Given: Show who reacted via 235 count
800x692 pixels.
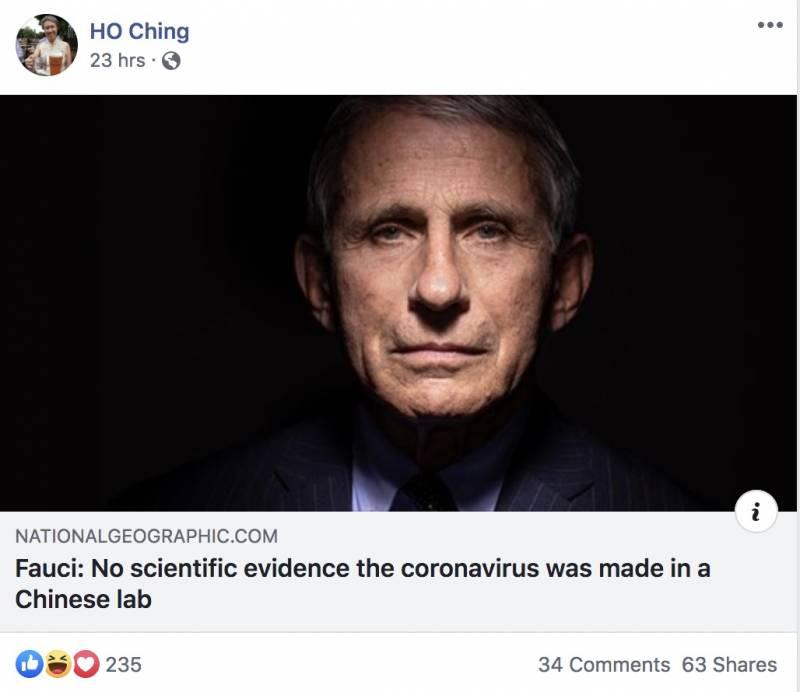Looking at the screenshot, I should [123, 664].
